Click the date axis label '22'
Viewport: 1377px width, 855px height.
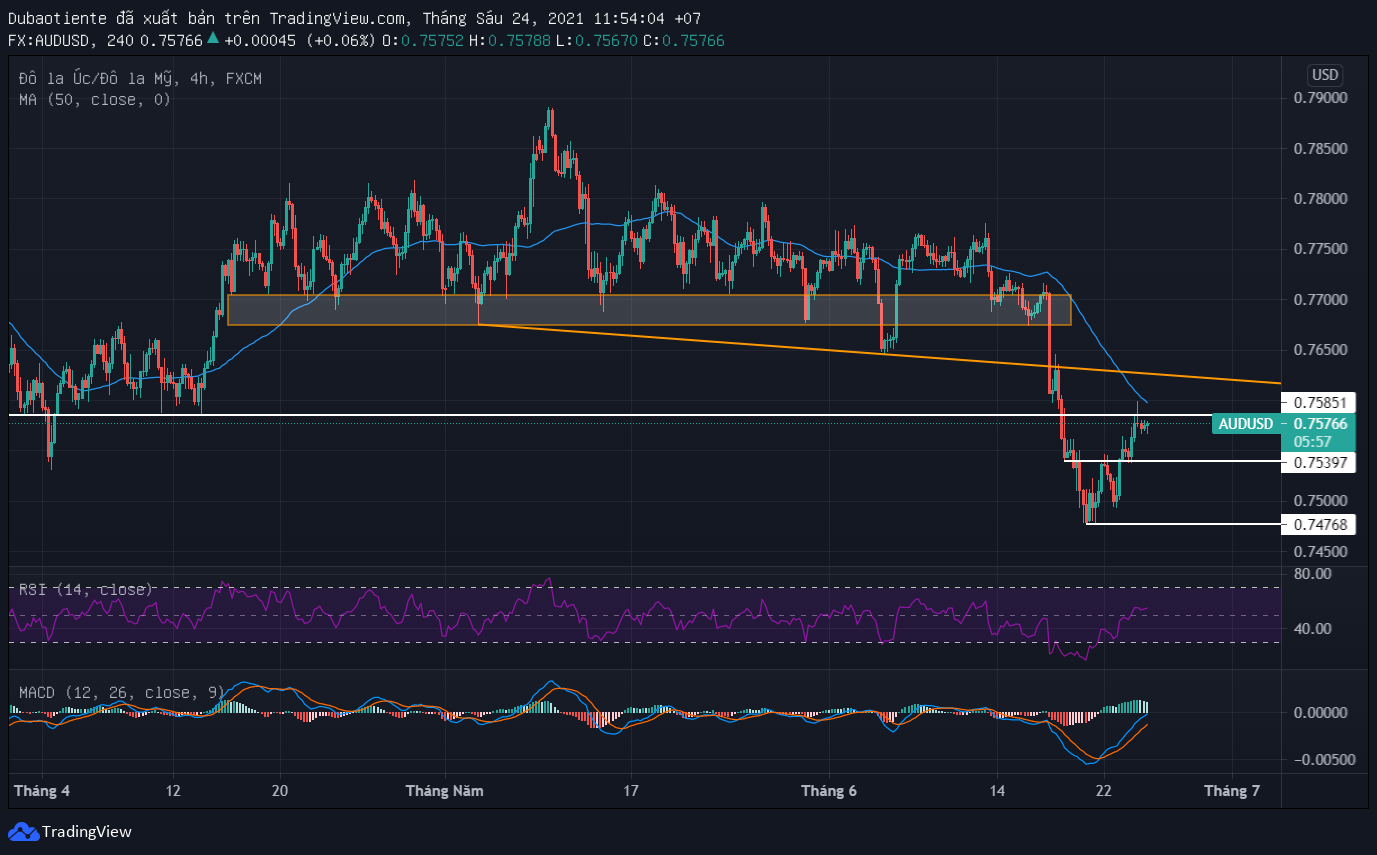coord(1104,790)
